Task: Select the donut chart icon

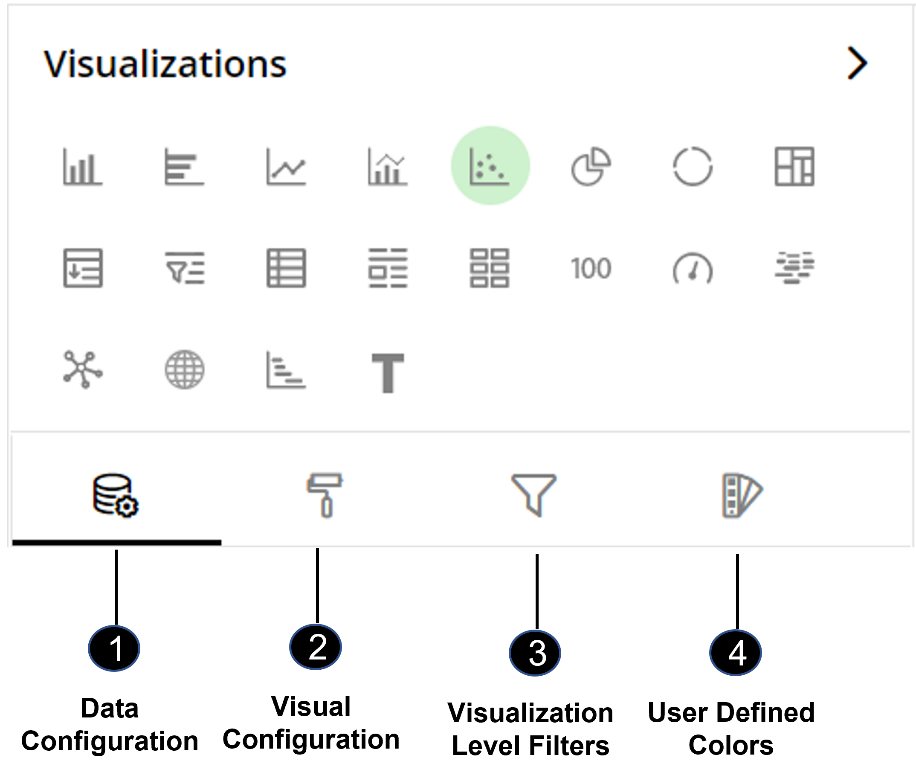Action: click(692, 167)
